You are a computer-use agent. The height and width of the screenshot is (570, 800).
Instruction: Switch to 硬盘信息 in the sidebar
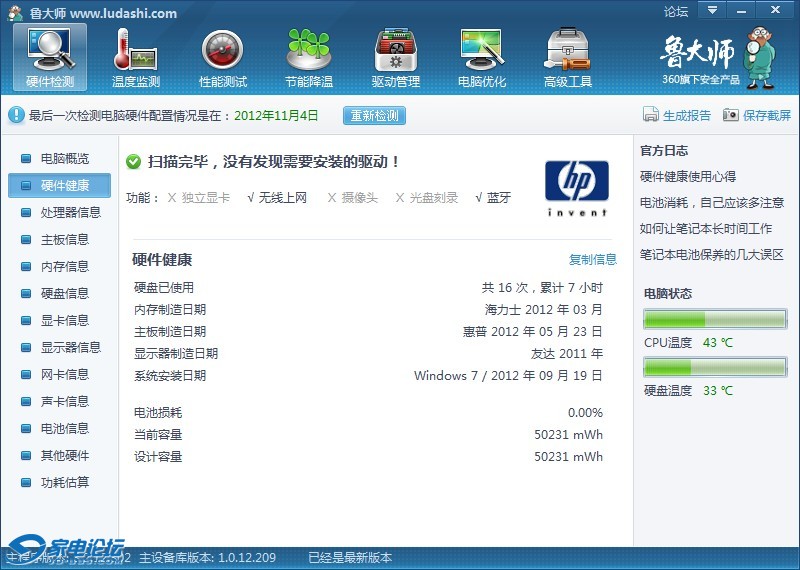(x=64, y=293)
